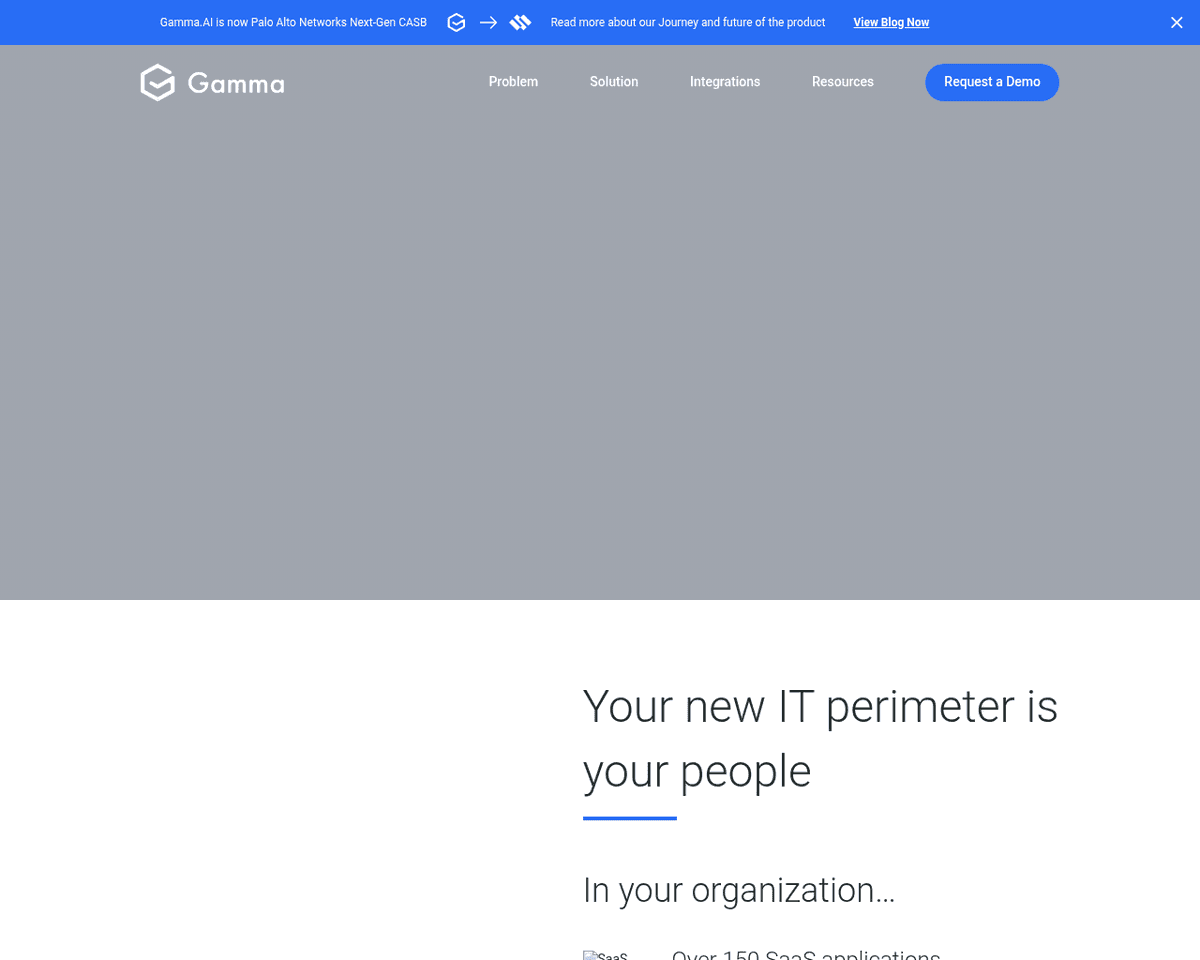
Task: Click the gray hero banner area
Action: pyautogui.click(x=600, y=350)
